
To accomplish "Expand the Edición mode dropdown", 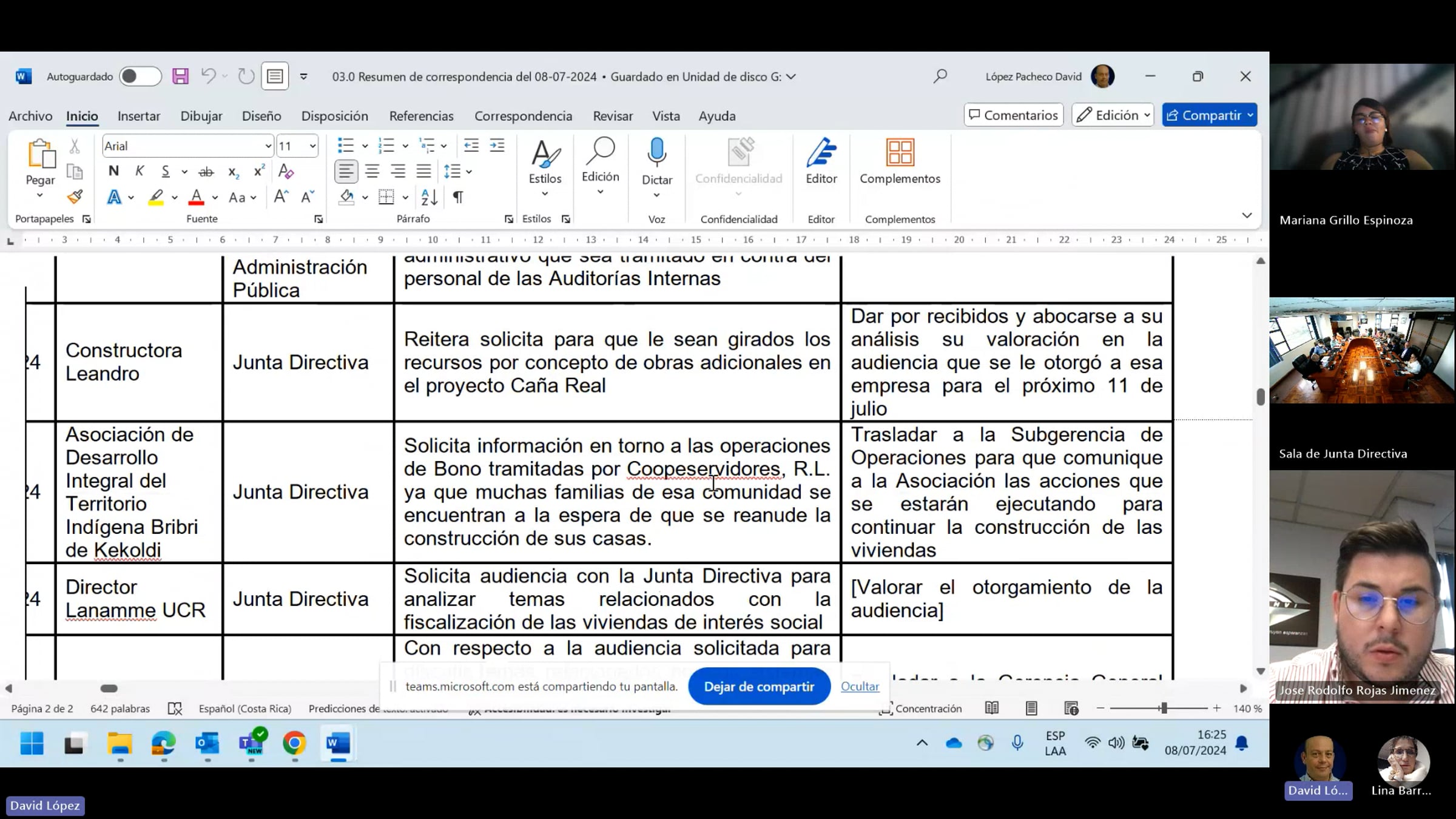I will [x=1113, y=115].
